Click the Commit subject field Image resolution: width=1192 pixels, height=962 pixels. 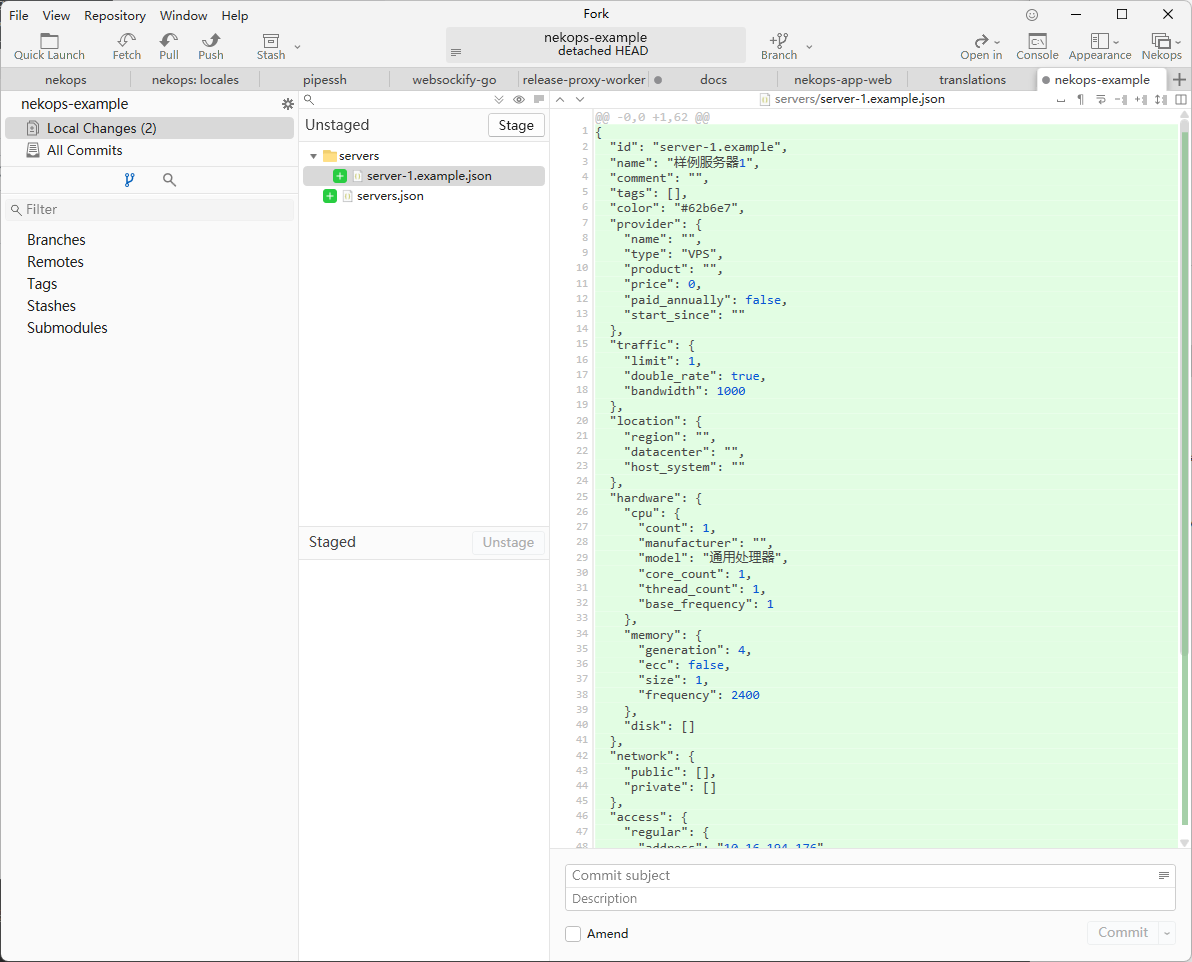point(861,876)
